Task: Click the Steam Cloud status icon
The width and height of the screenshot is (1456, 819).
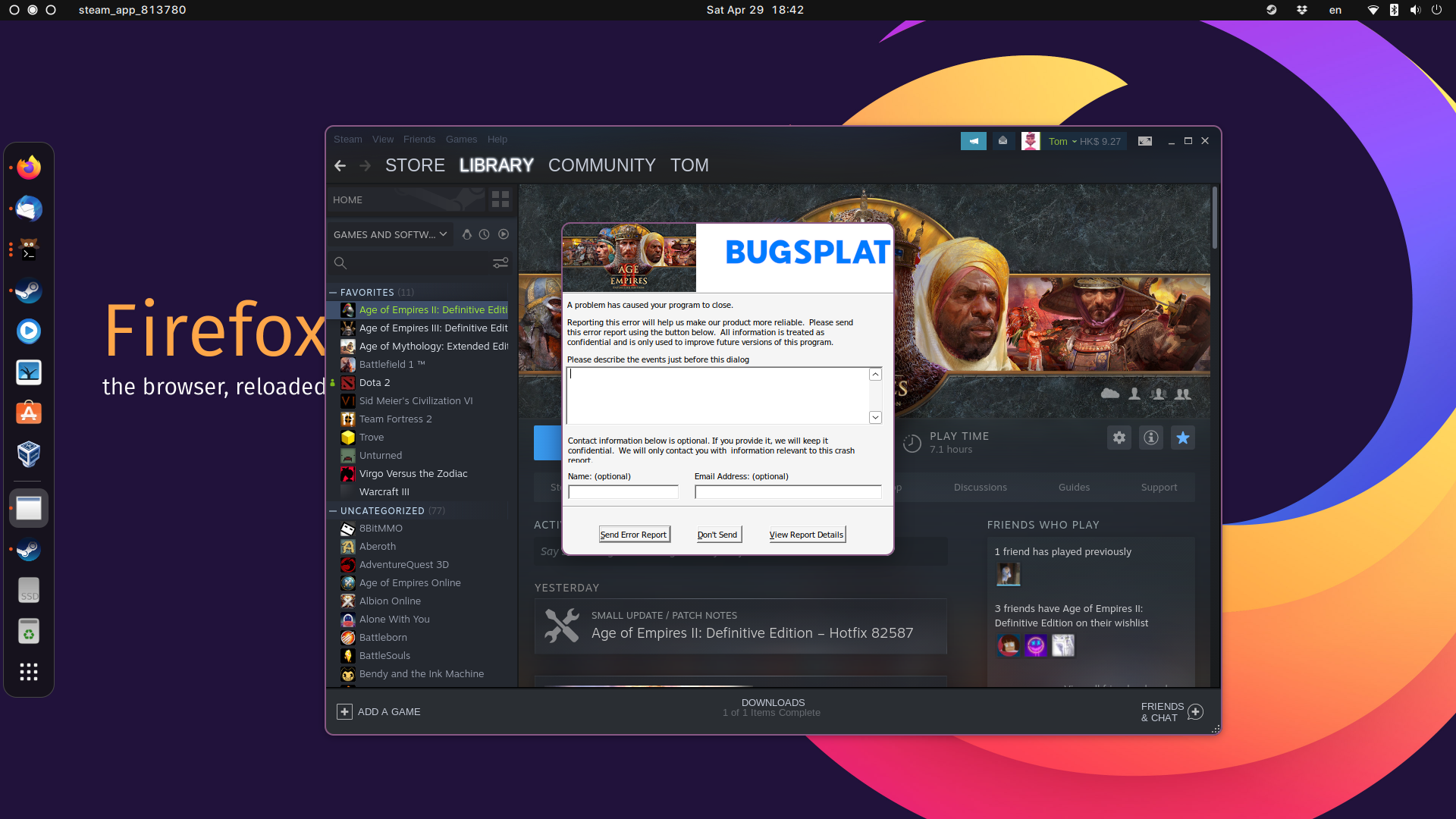Action: tap(1110, 394)
